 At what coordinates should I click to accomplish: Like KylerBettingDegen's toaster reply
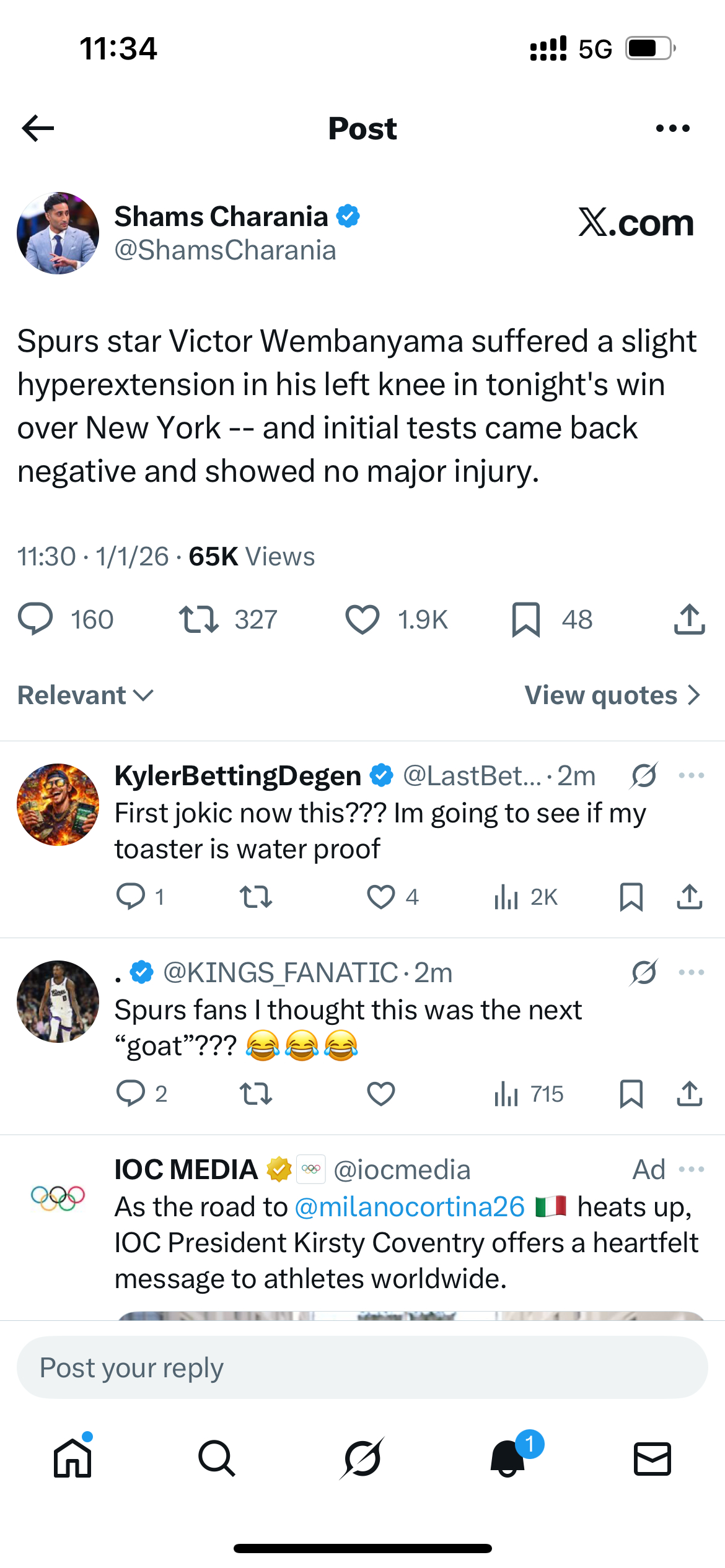coord(381,897)
